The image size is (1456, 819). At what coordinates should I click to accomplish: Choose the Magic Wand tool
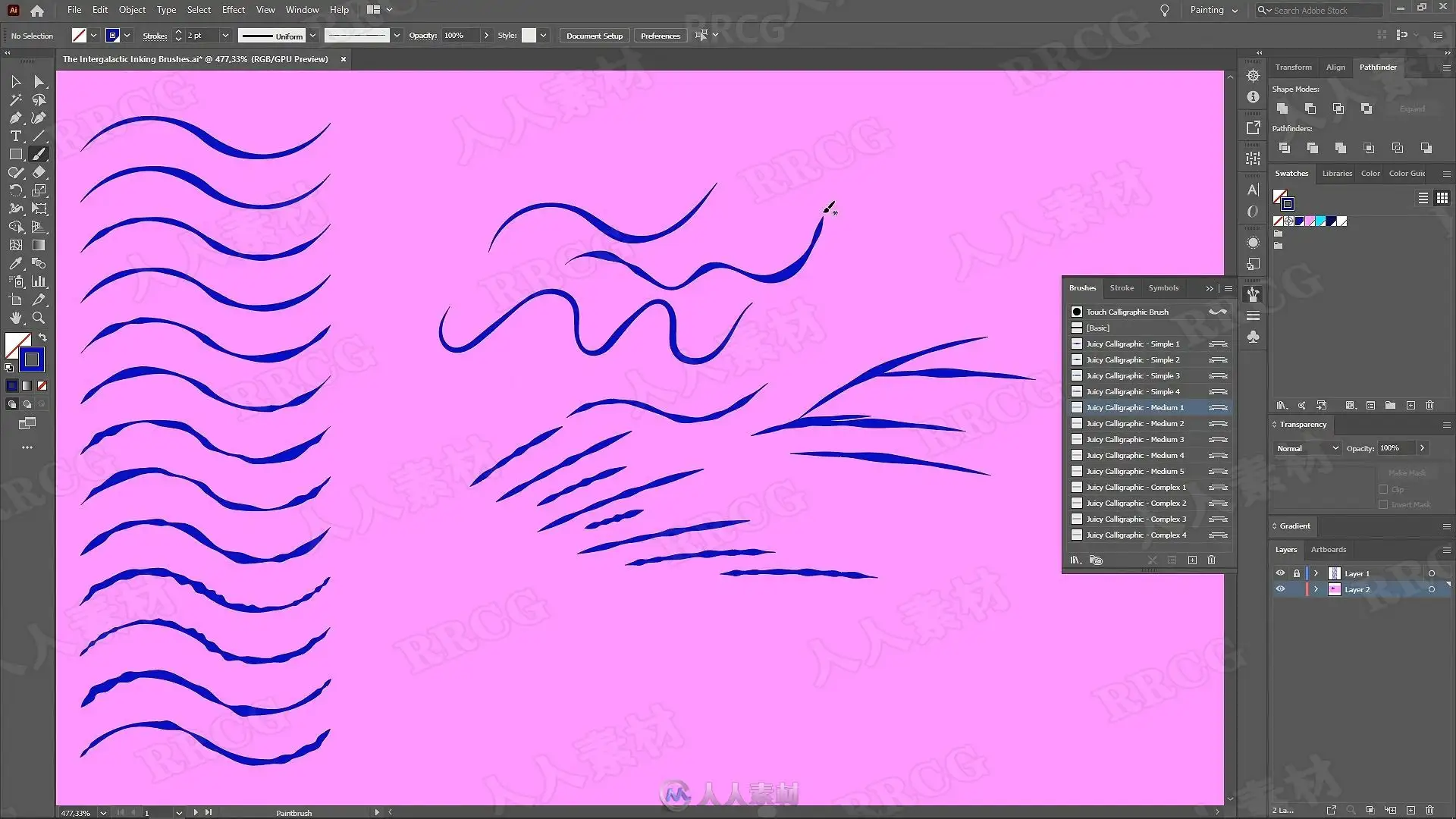[16, 100]
